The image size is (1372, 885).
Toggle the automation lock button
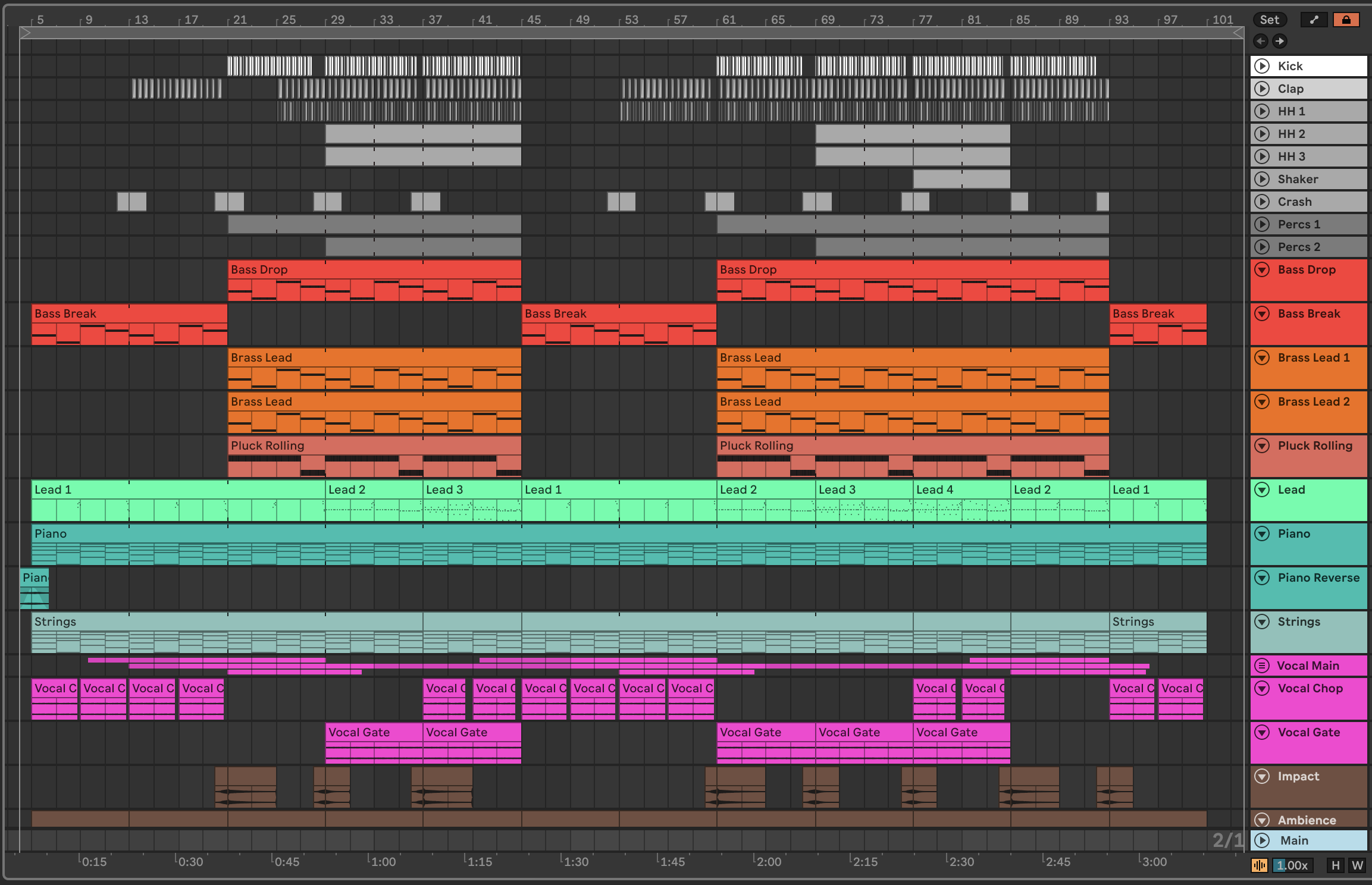[1346, 20]
